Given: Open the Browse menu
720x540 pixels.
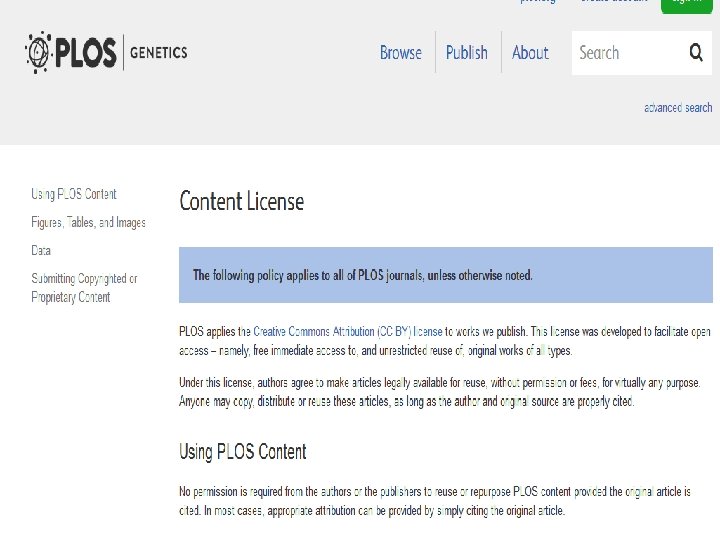Looking at the screenshot, I should [x=400, y=52].
